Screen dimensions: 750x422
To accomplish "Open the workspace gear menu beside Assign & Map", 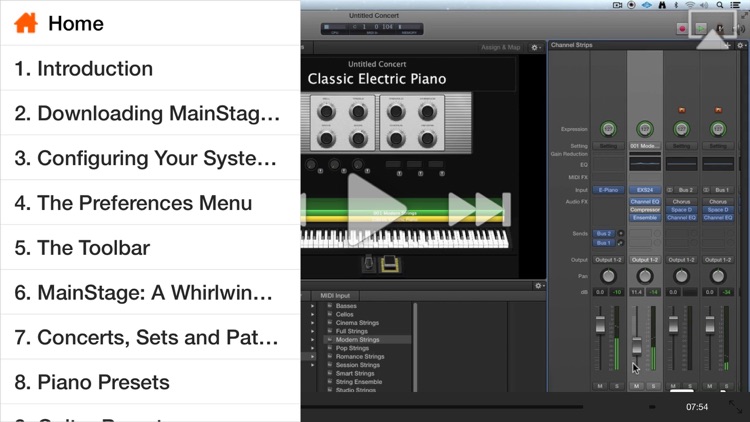I will [x=535, y=47].
